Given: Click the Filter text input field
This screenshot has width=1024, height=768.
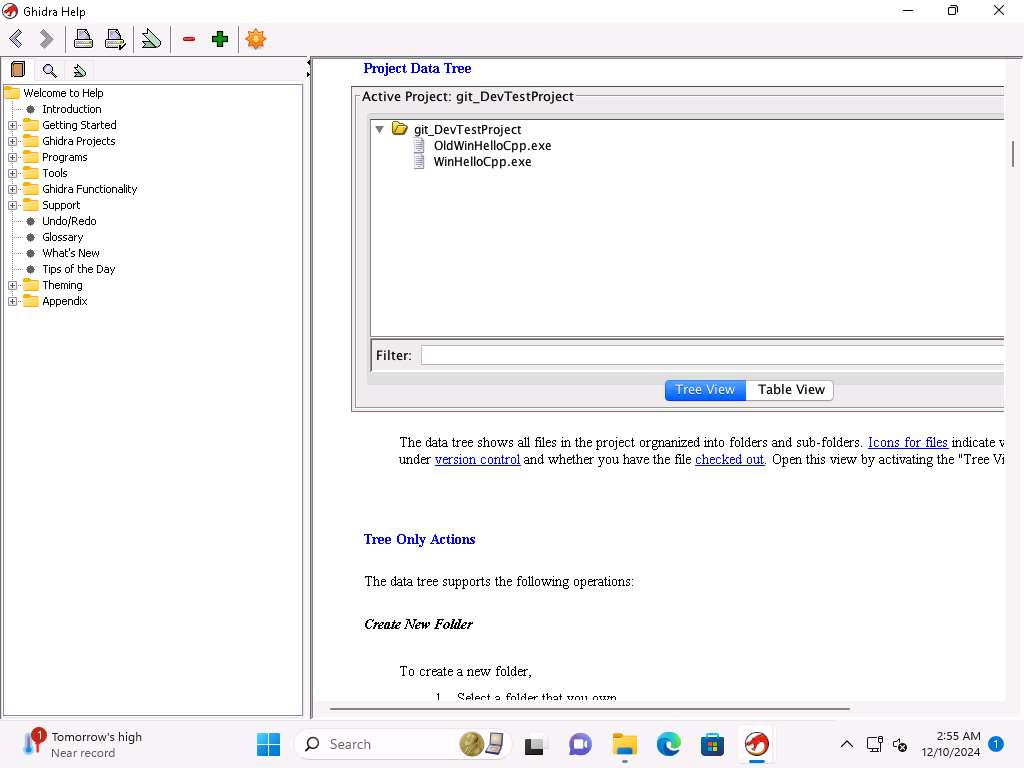Looking at the screenshot, I should [710, 355].
